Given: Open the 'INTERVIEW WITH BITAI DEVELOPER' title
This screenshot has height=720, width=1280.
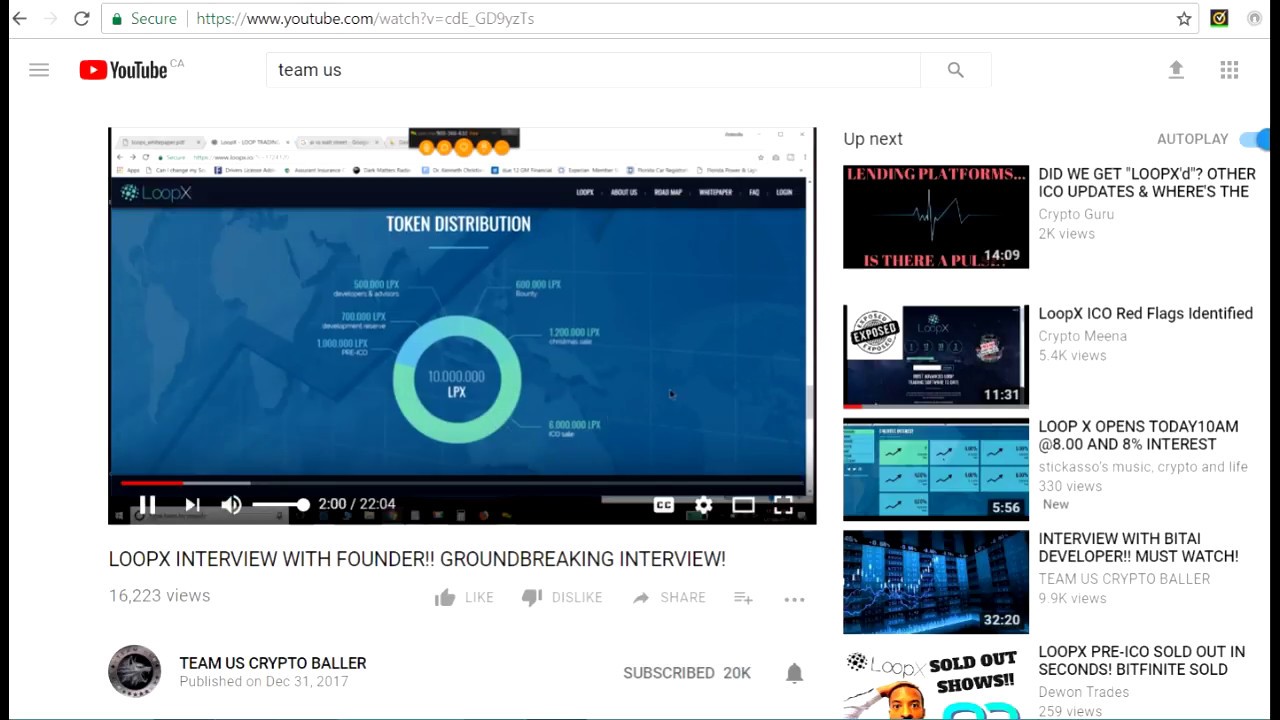Looking at the screenshot, I should pos(1138,547).
